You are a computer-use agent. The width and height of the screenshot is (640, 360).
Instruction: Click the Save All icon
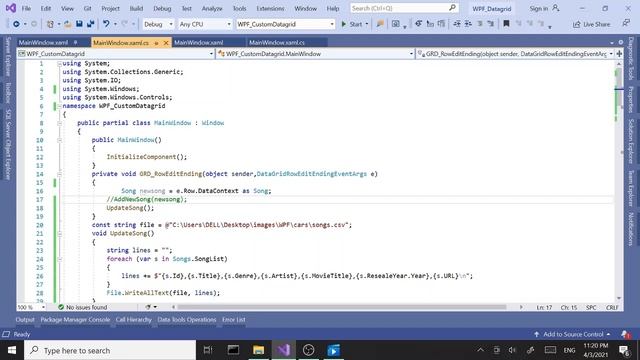(x=90, y=24)
